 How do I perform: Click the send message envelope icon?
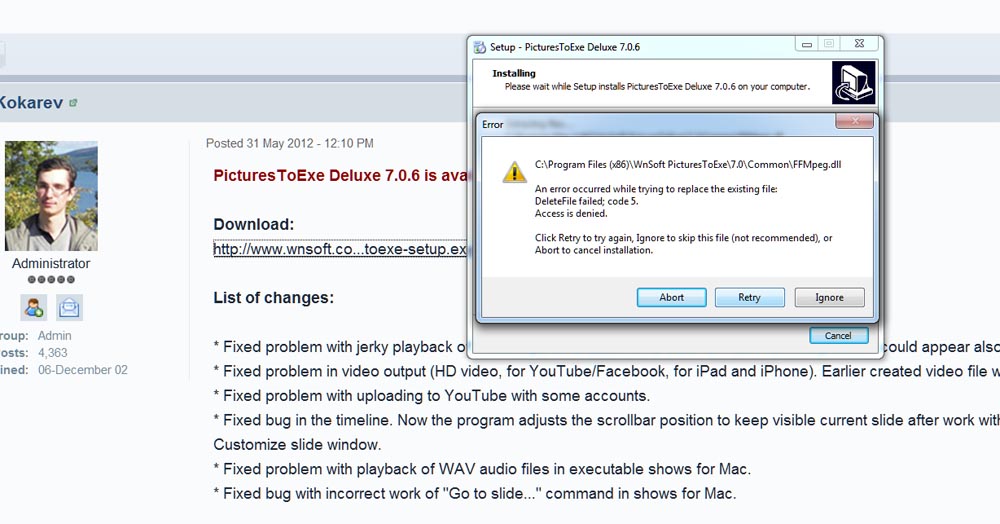click(70, 306)
